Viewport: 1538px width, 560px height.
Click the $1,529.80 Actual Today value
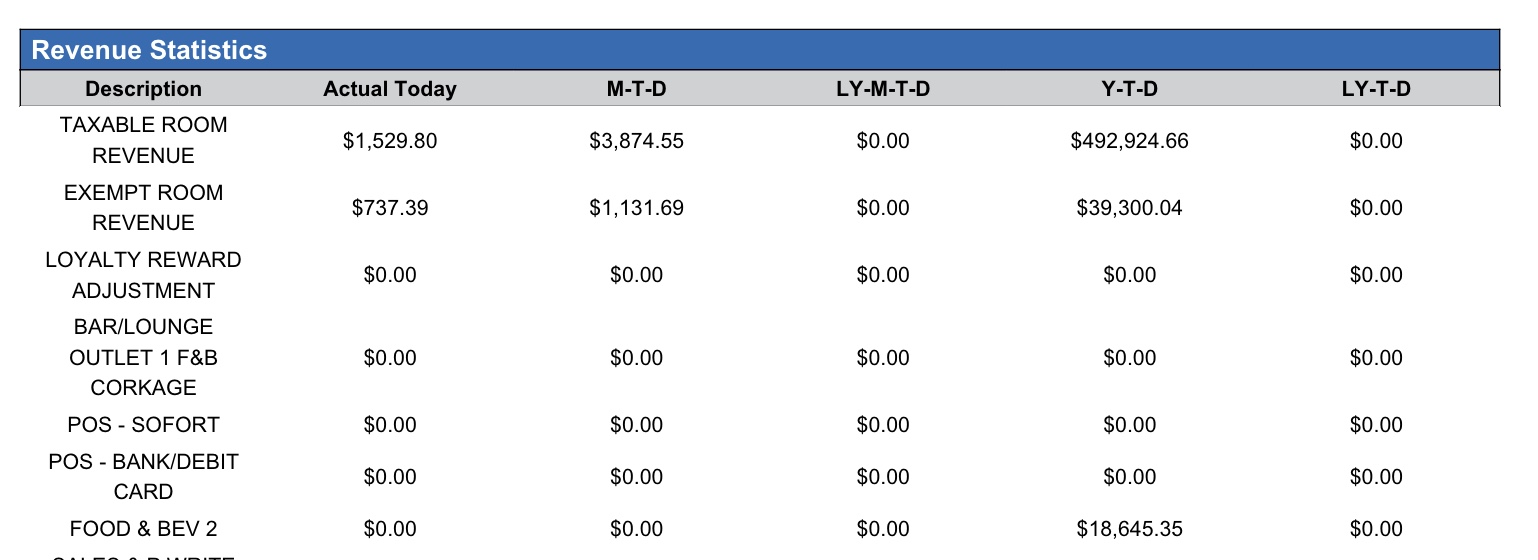[x=389, y=141]
